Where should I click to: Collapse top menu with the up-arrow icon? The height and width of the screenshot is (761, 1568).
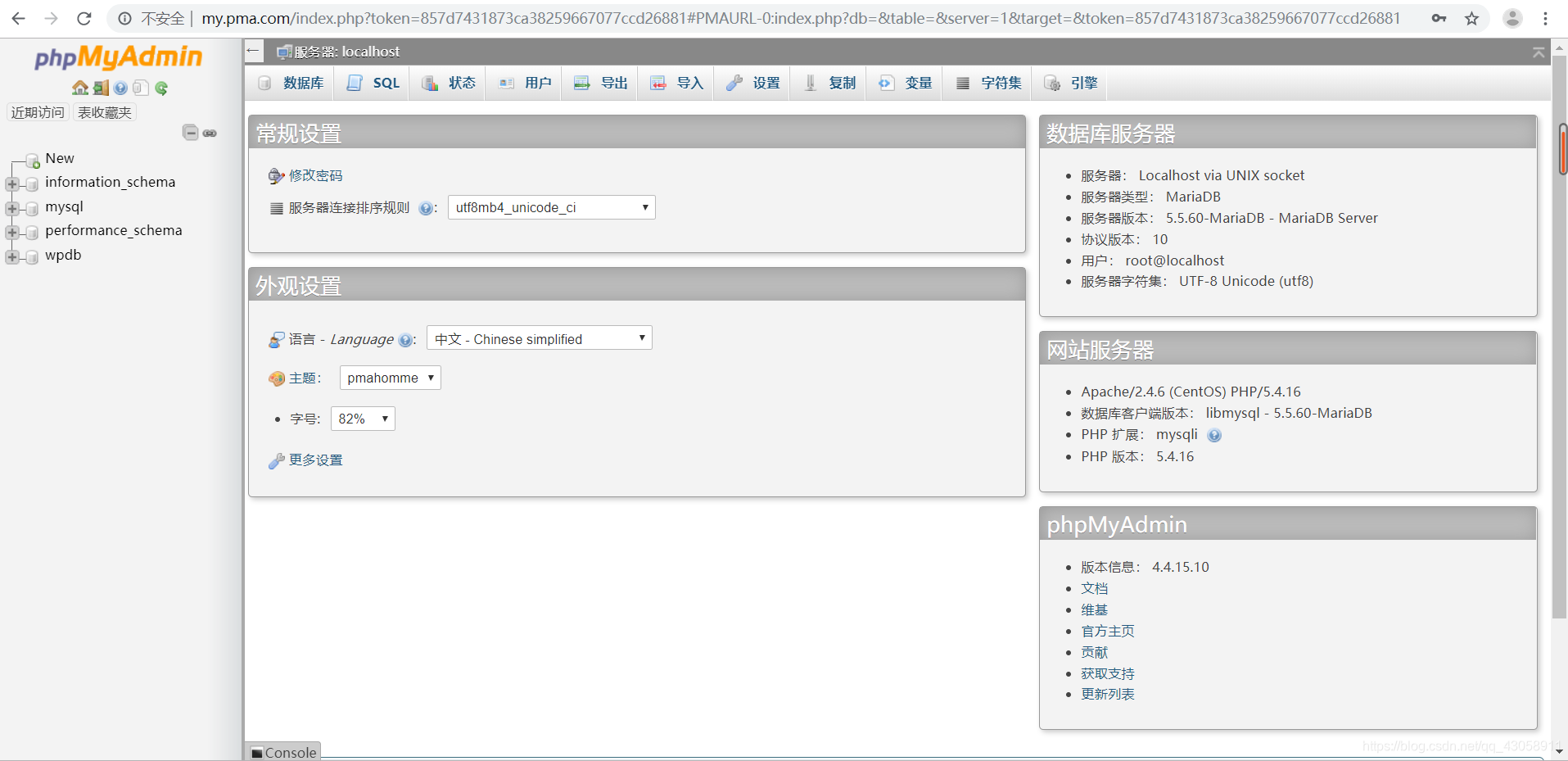coord(1539,52)
